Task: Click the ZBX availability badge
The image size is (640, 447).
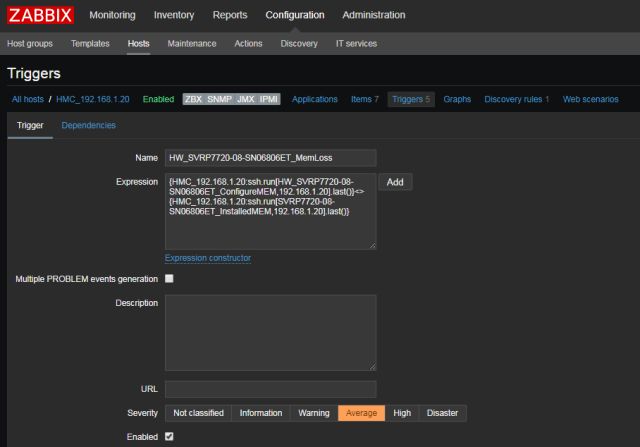Action: 193,99
